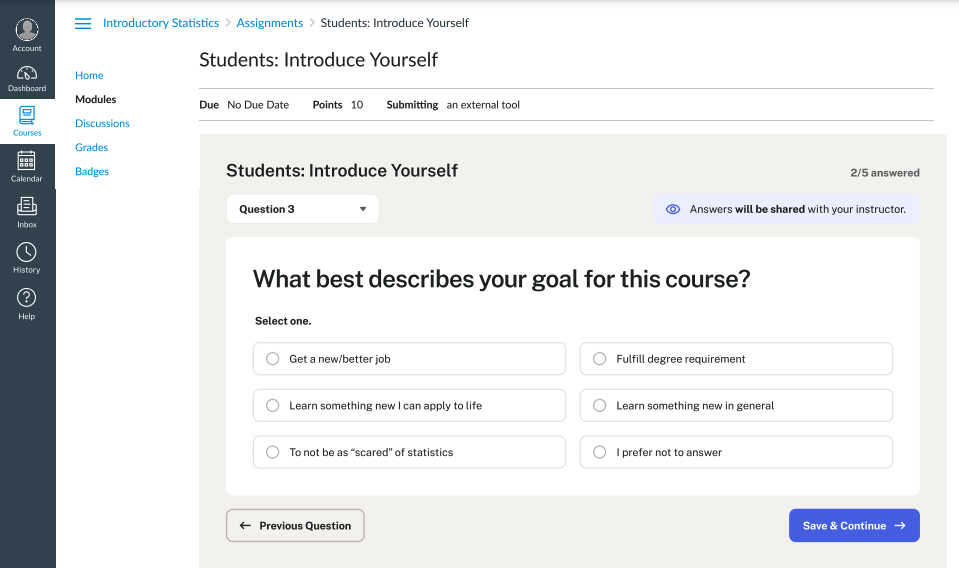Open the Help question mark icon

[27, 302]
